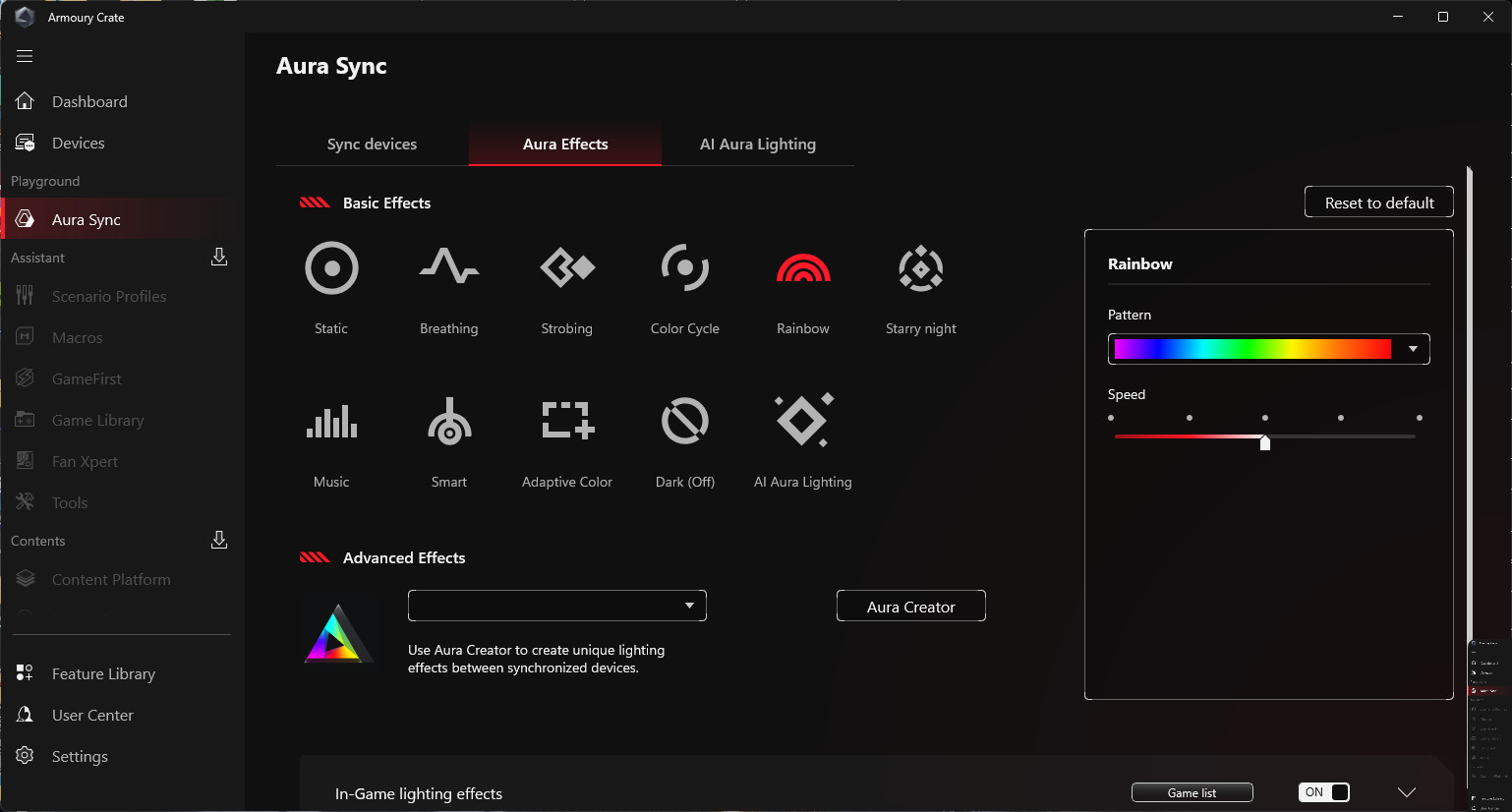Click the Speed slider handle

tap(1265, 442)
